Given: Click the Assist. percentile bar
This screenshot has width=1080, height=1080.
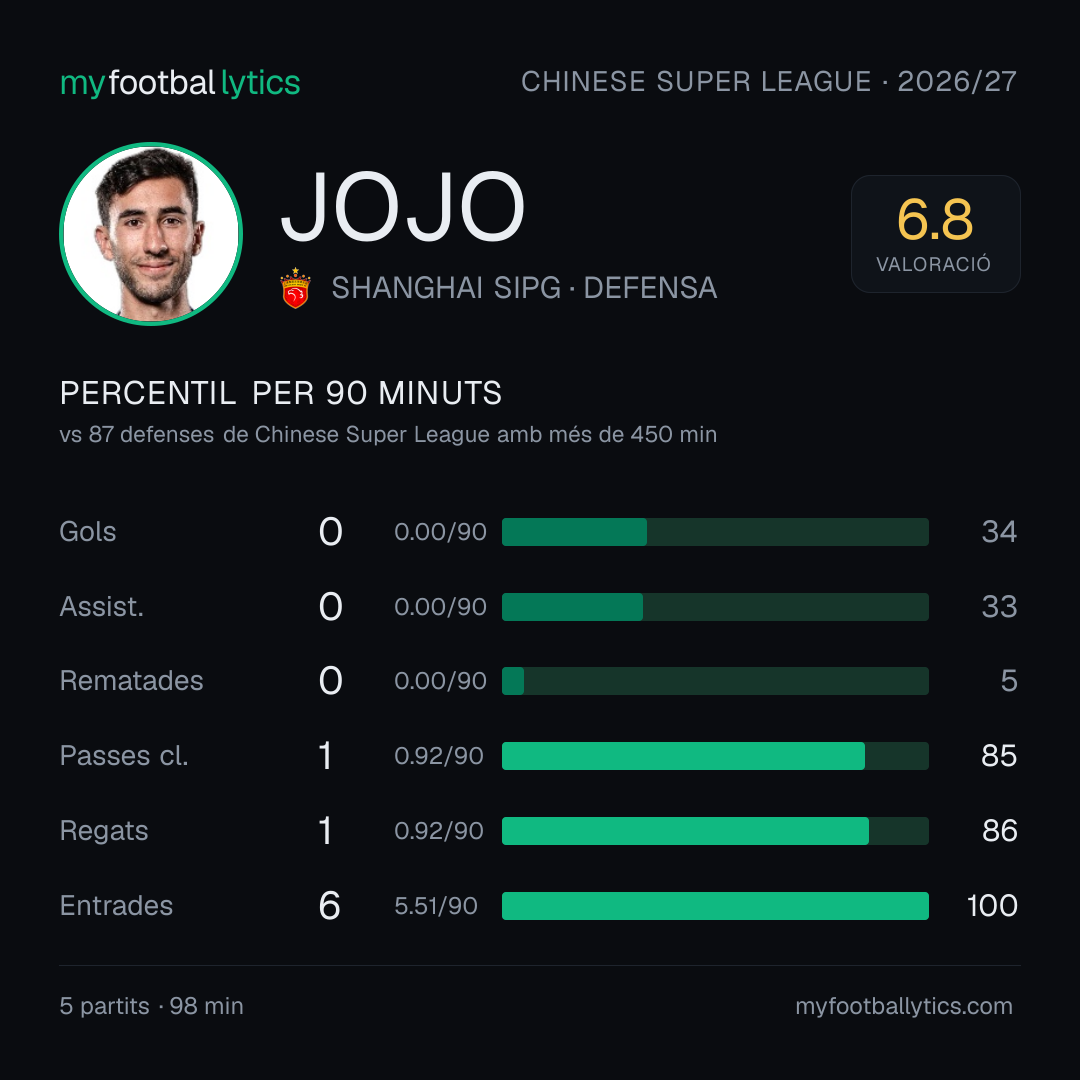Looking at the screenshot, I should pos(715,607).
